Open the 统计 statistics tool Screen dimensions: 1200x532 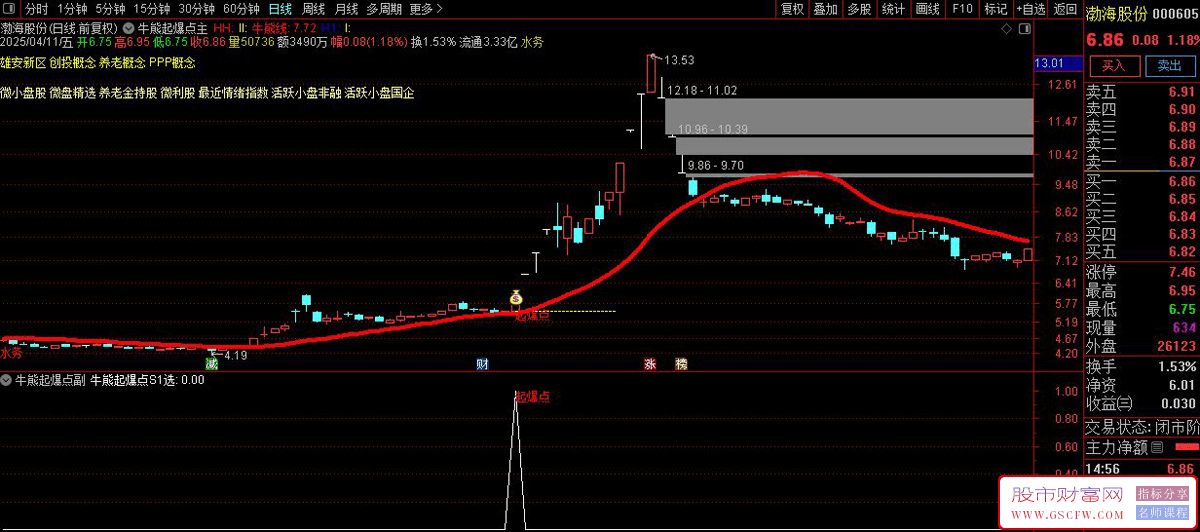[x=893, y=8]
